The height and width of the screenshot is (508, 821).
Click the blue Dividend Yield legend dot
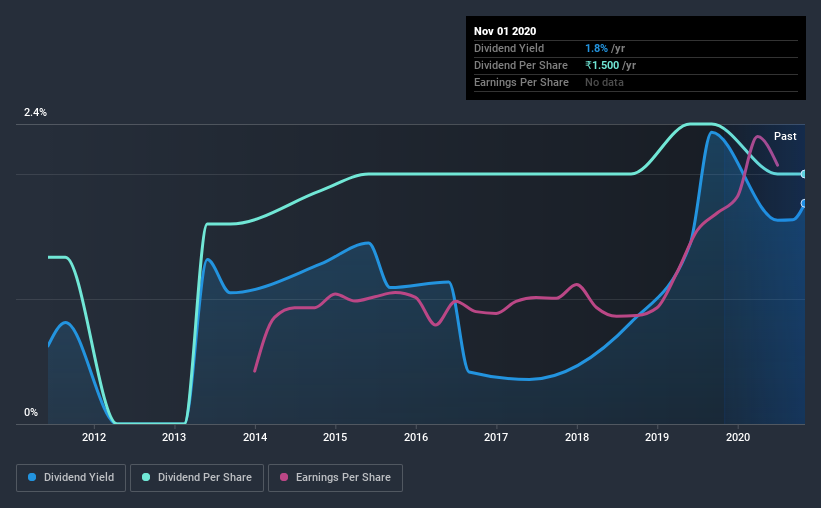pyautogui.click(x=32, y=477)
